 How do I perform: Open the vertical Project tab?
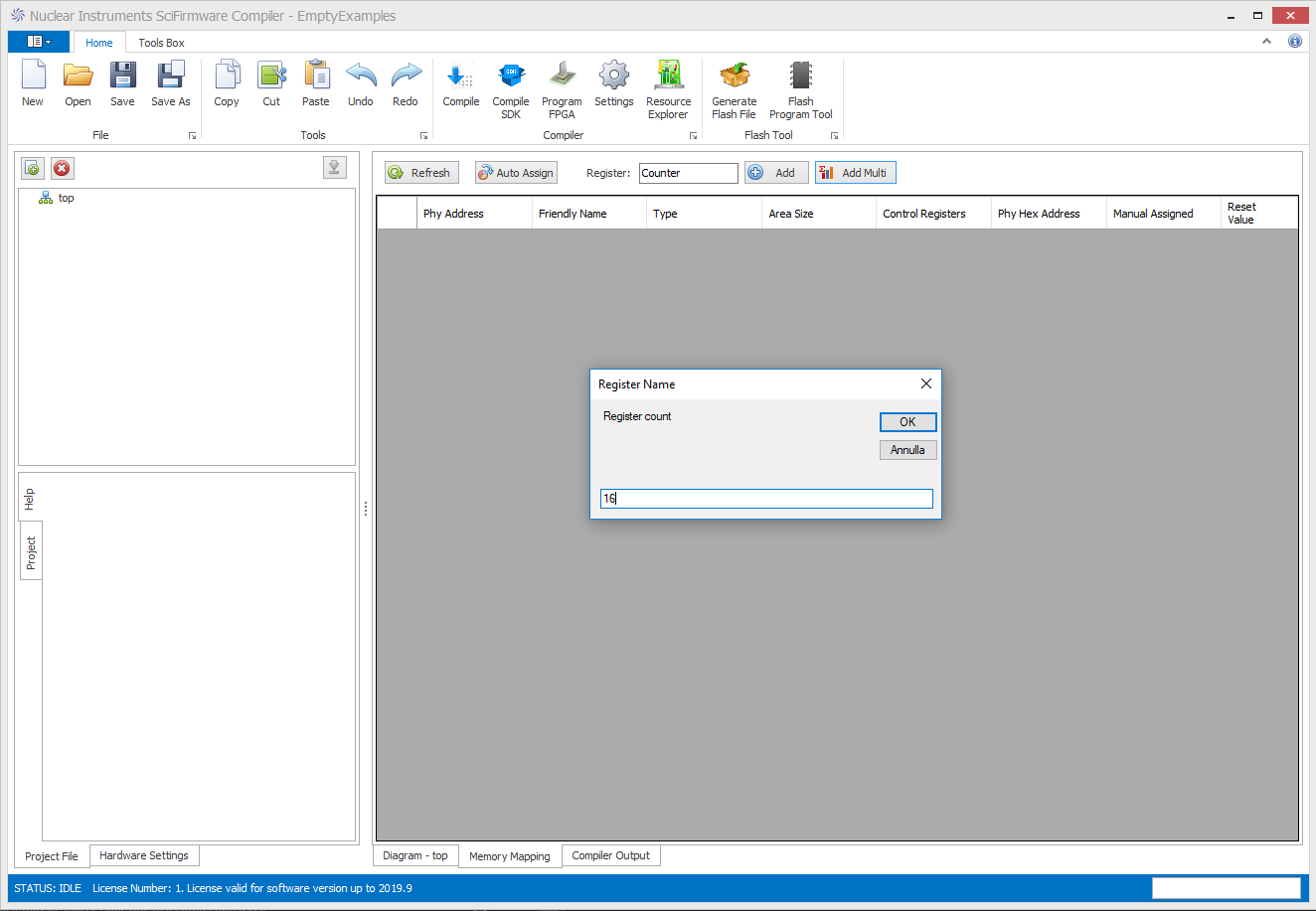tap(31, 552)
